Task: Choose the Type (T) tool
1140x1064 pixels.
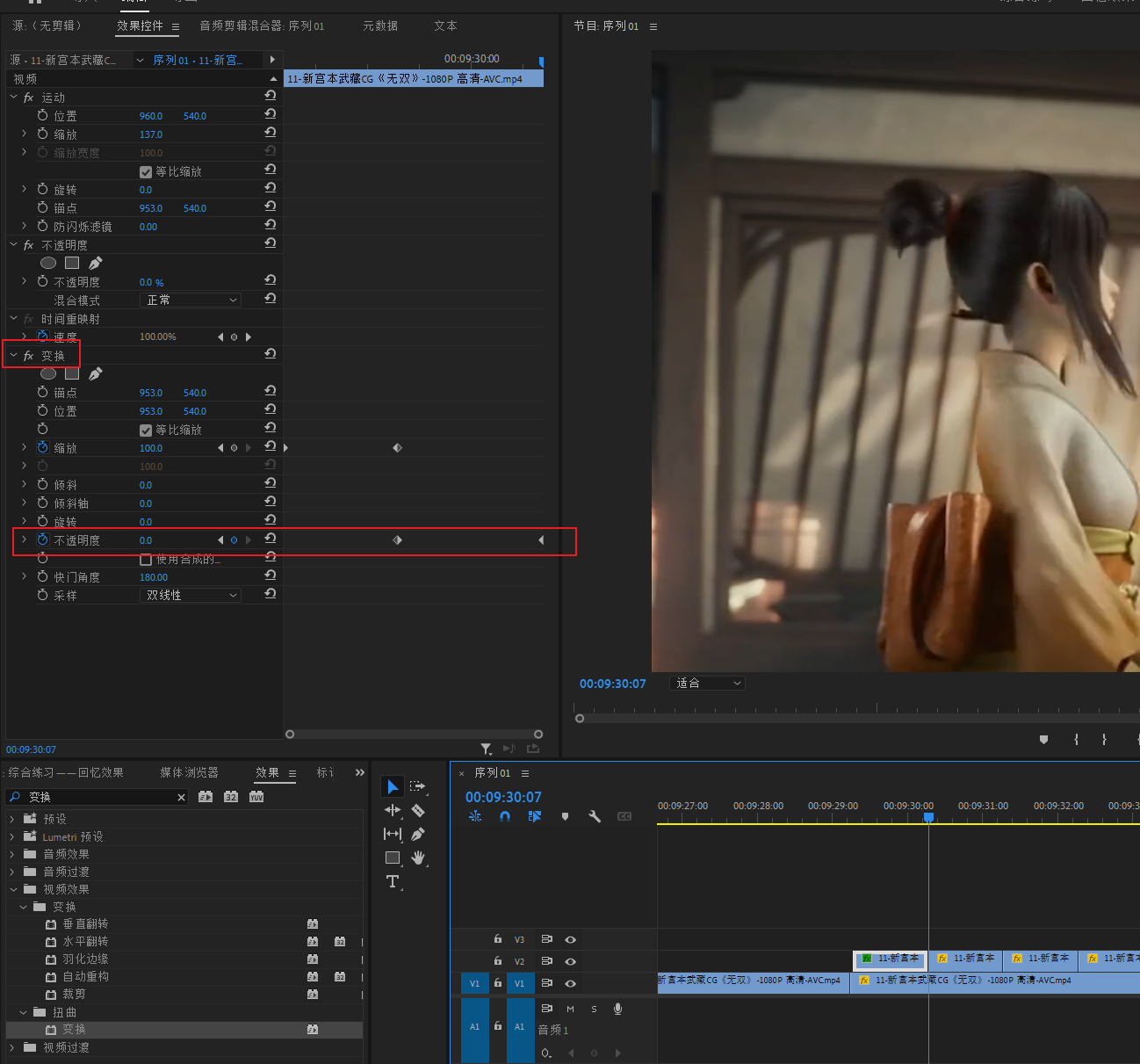Action: (393, 881)
